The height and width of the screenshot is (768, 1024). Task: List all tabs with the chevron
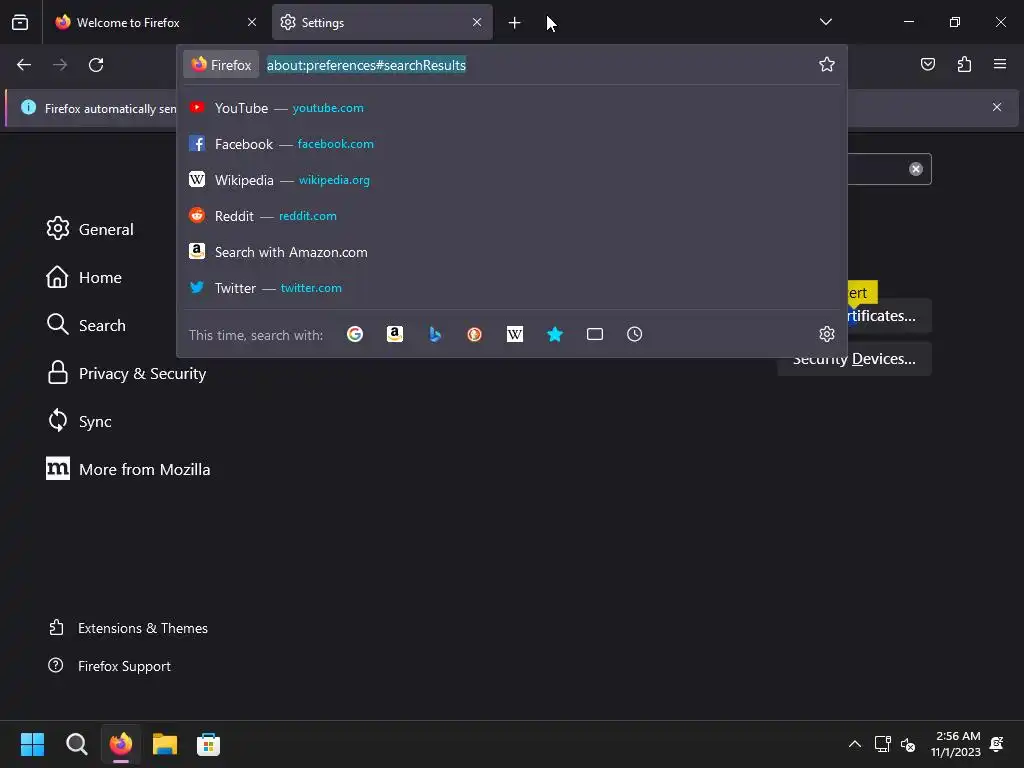tap(825, 22)
